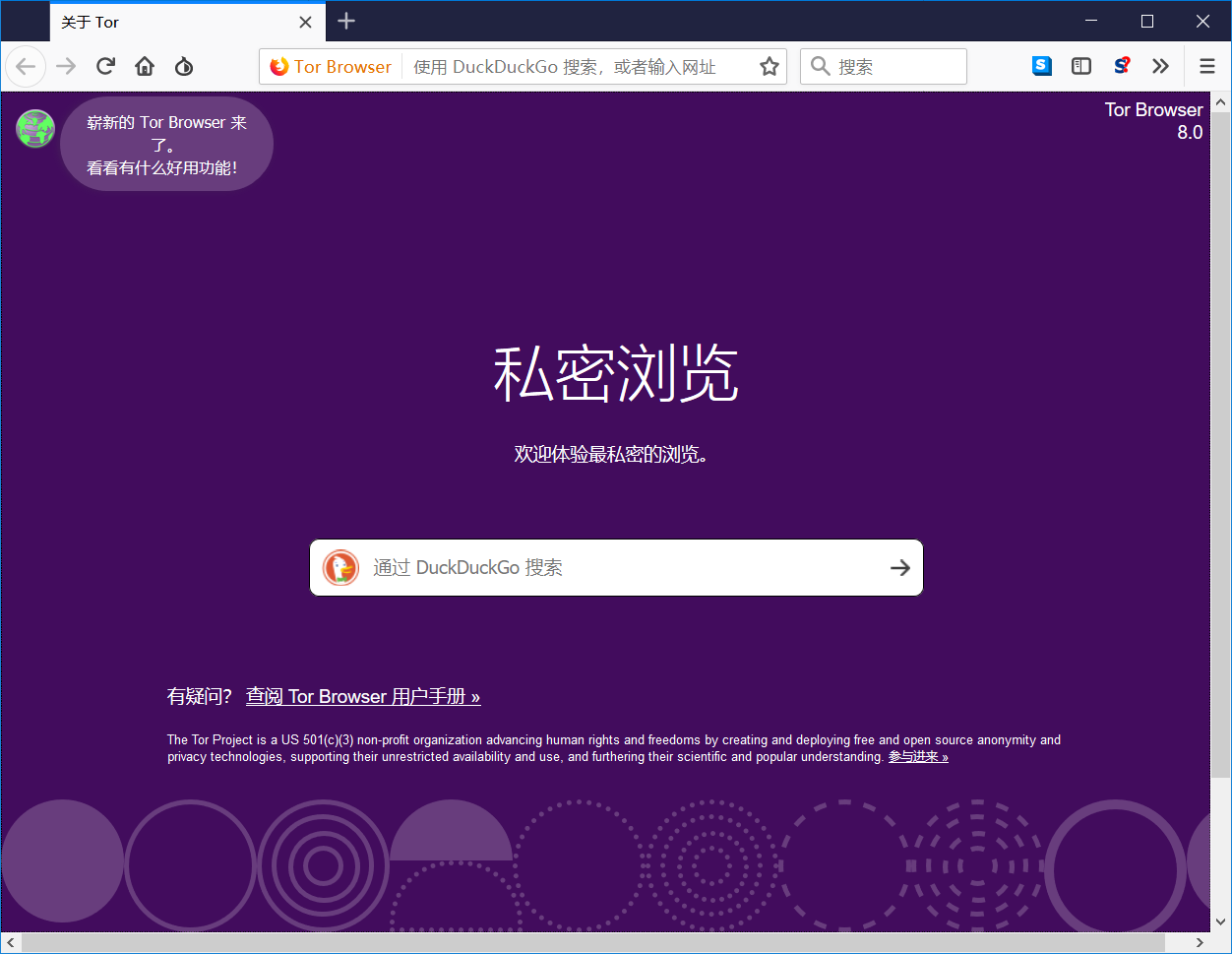Open the hamburger application menu
Viewport: 1232px width, 954px height.
(x=1207, y=66)
